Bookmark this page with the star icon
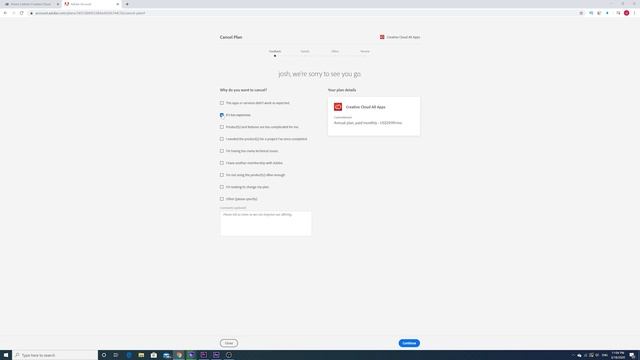The height and width of the screenshot is (360, 640). click(x=581, y=13)
